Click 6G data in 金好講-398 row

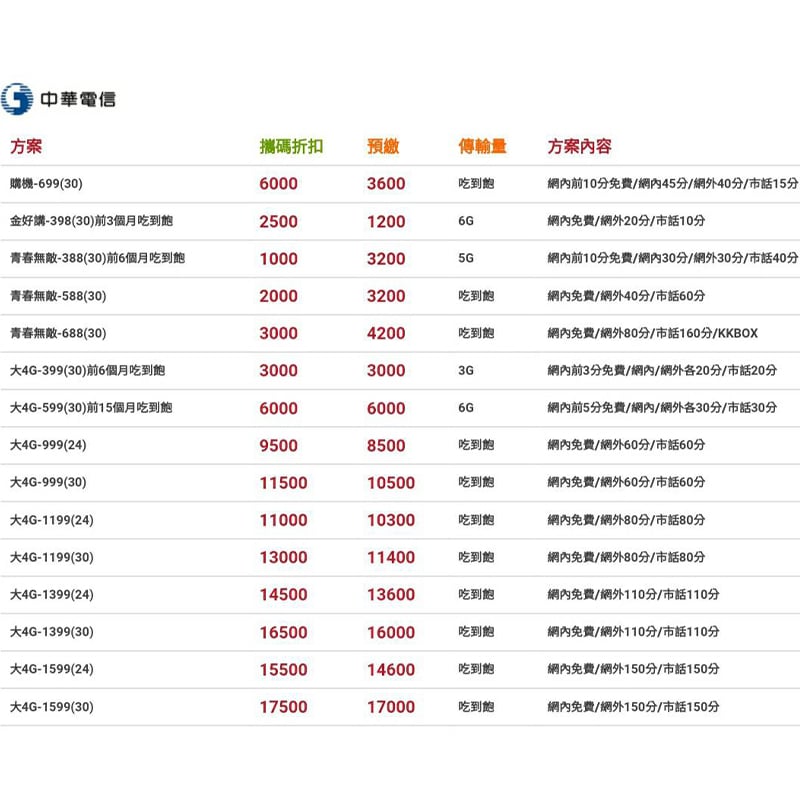pyautogui.click(x=466, y=221)
